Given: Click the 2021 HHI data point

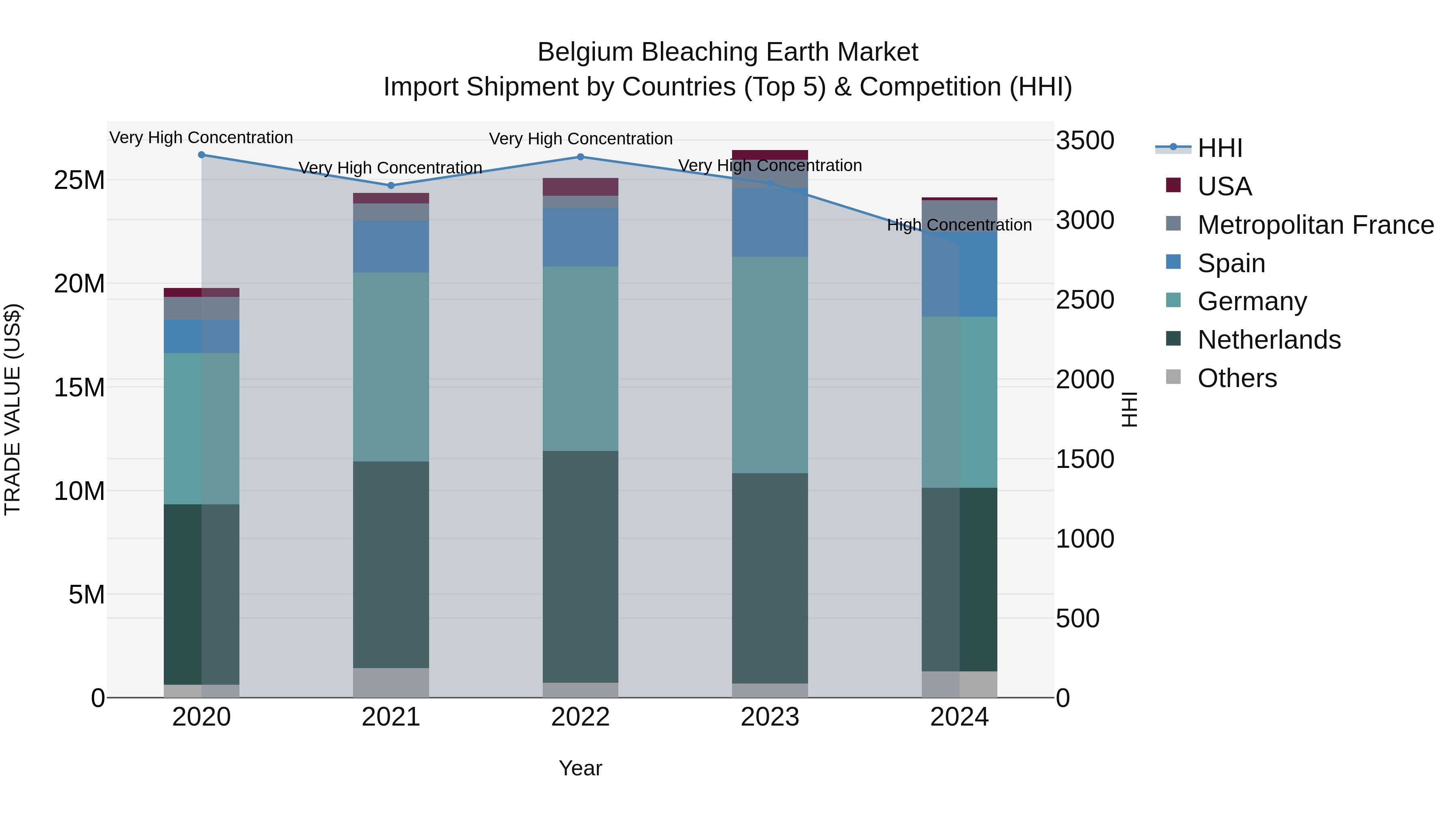Looking at the screenshot, I should click(x=391, y=185).
